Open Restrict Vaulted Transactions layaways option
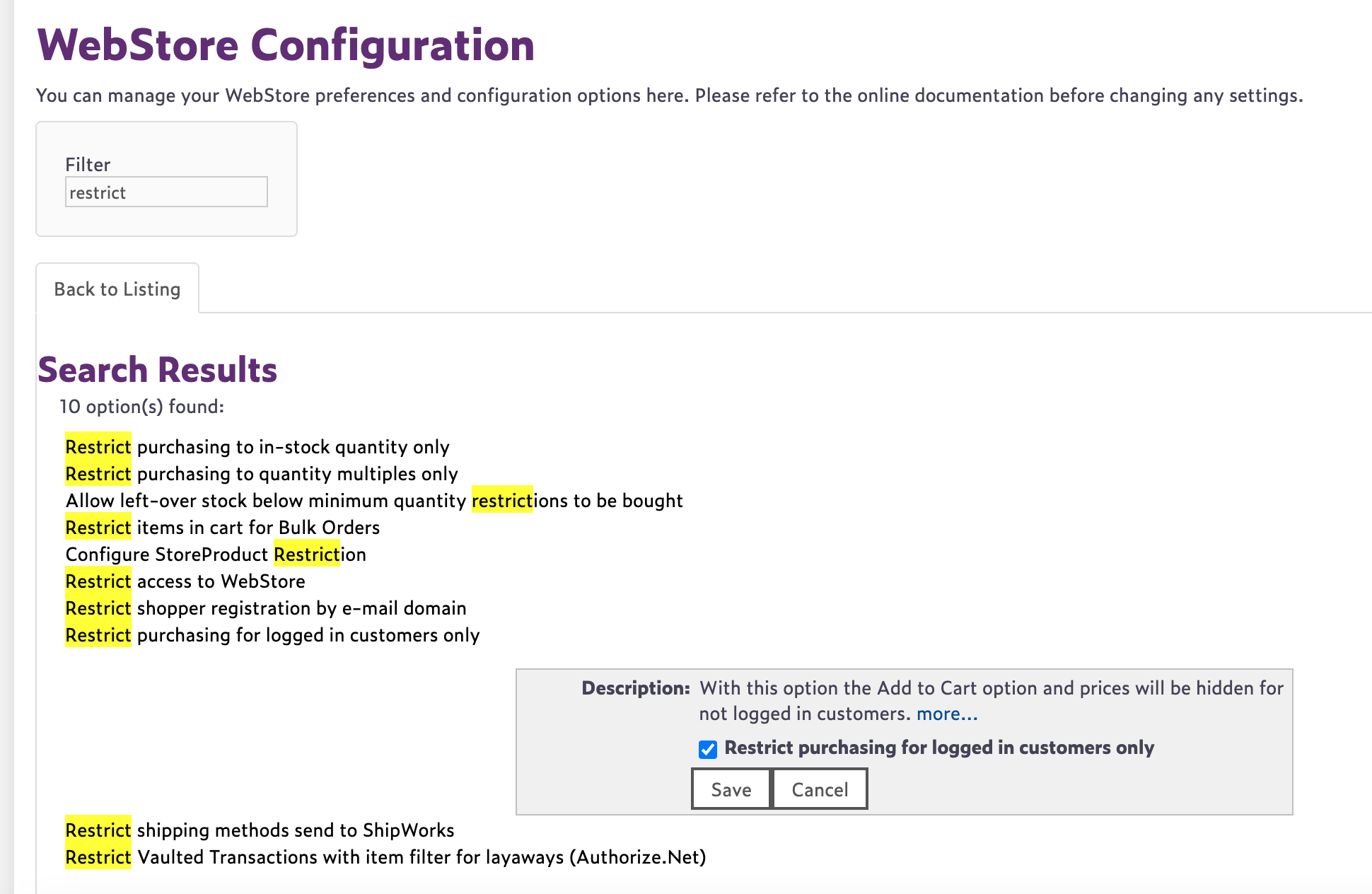This screenshot has width=1372, height=894. (x=385, y=857)
